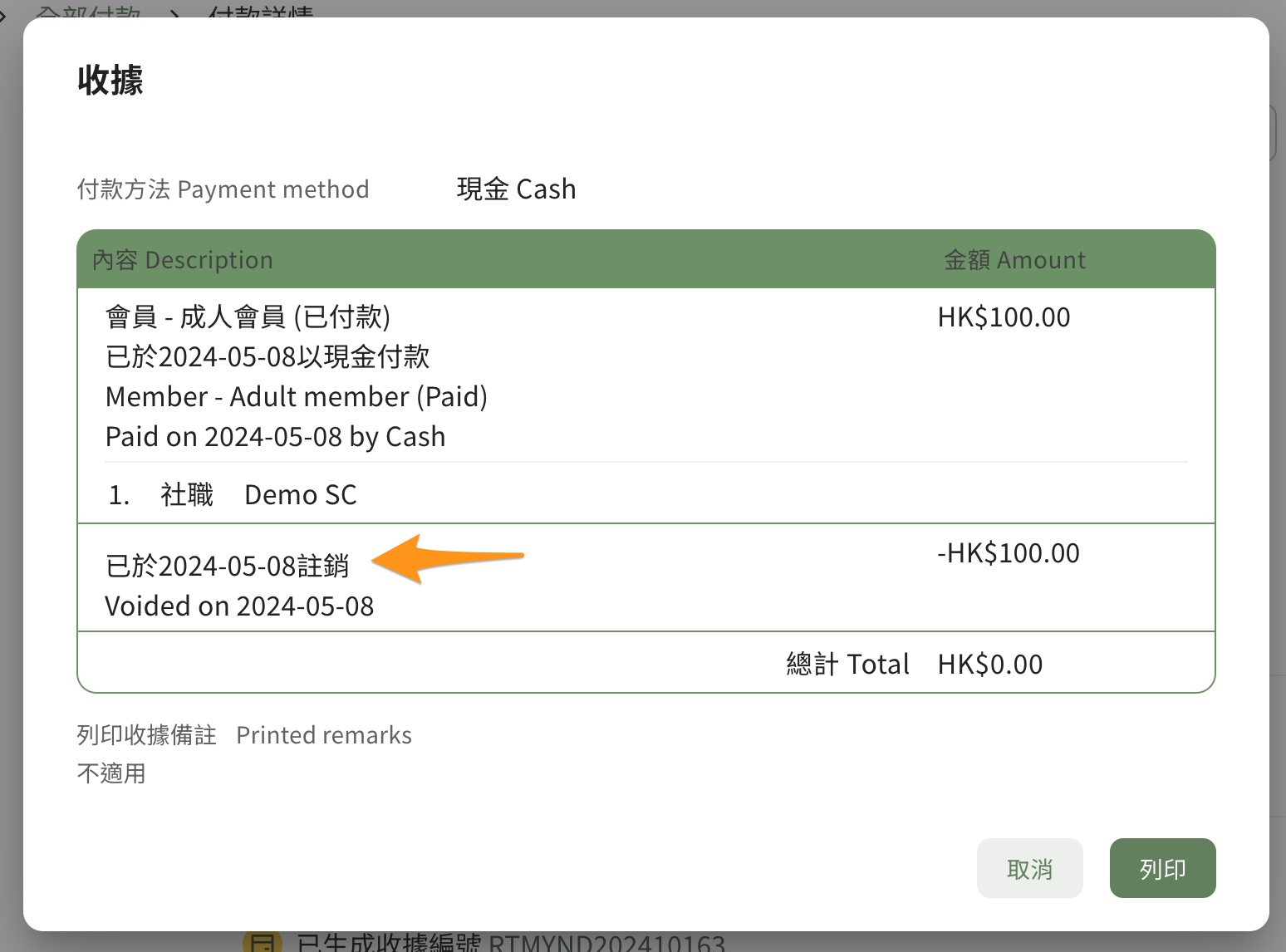The image size is (1286, 952).
Task: Click the 金額 Amount column header
Action: (x=1014, y=260)
